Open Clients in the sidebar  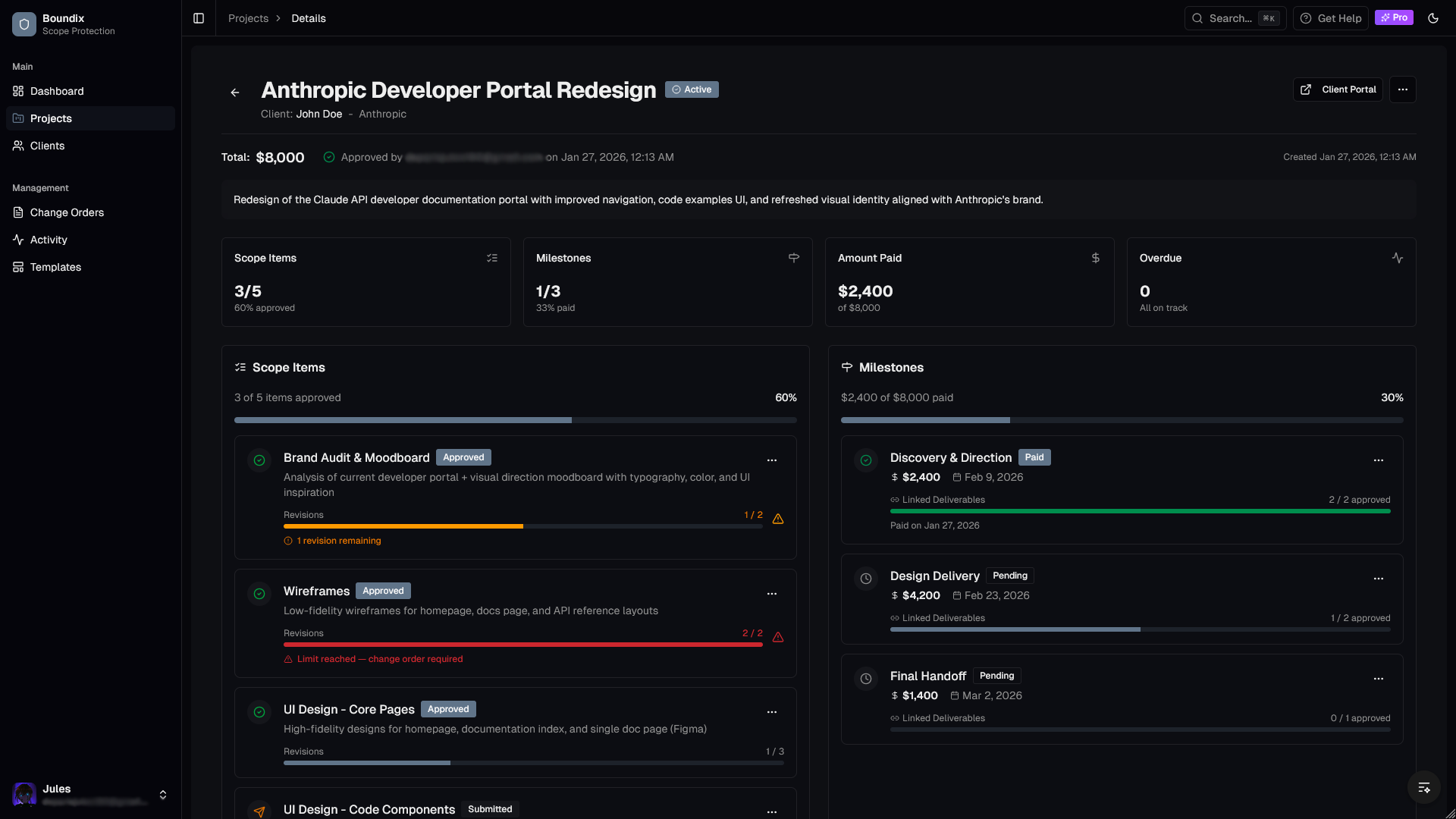(x=90, y=146)
